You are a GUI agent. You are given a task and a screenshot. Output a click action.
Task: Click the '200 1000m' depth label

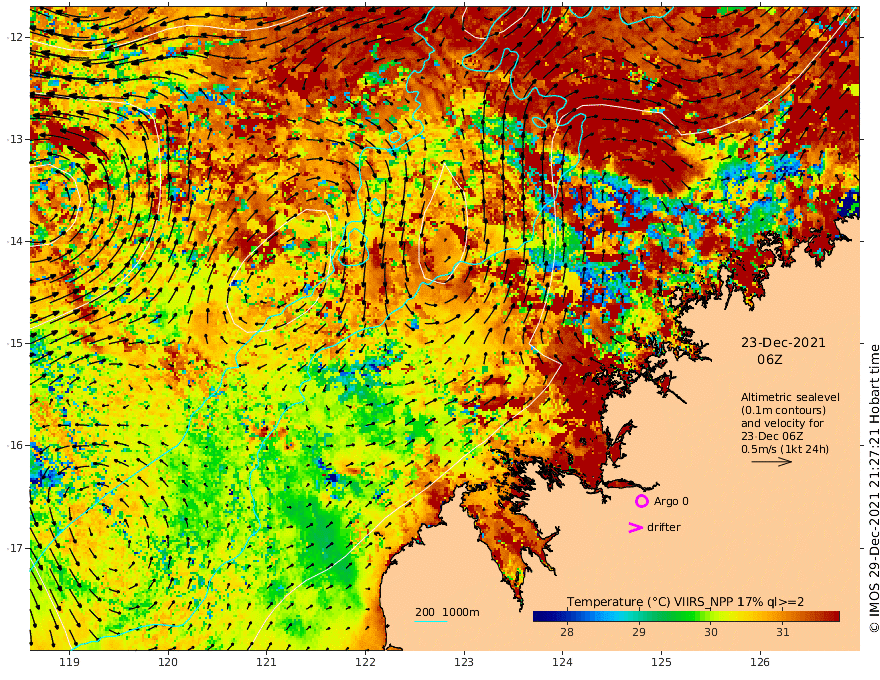coord(447,612)
